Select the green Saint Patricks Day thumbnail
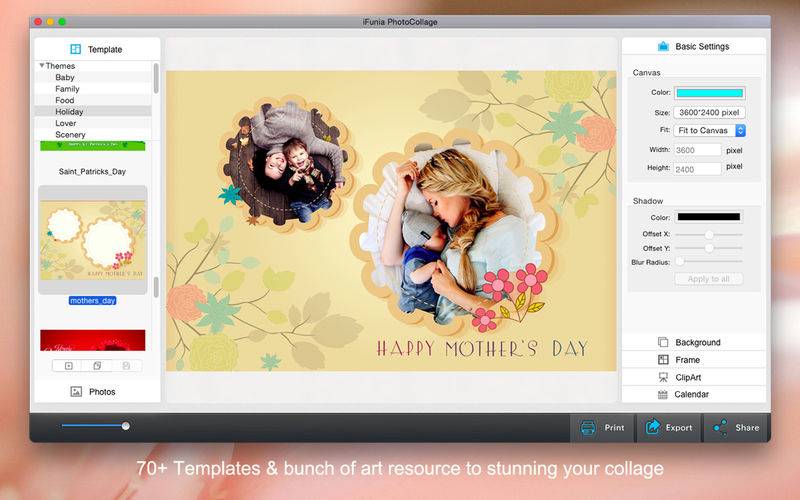800x500 pixels. pyautogui.click(x=93, y=146)
